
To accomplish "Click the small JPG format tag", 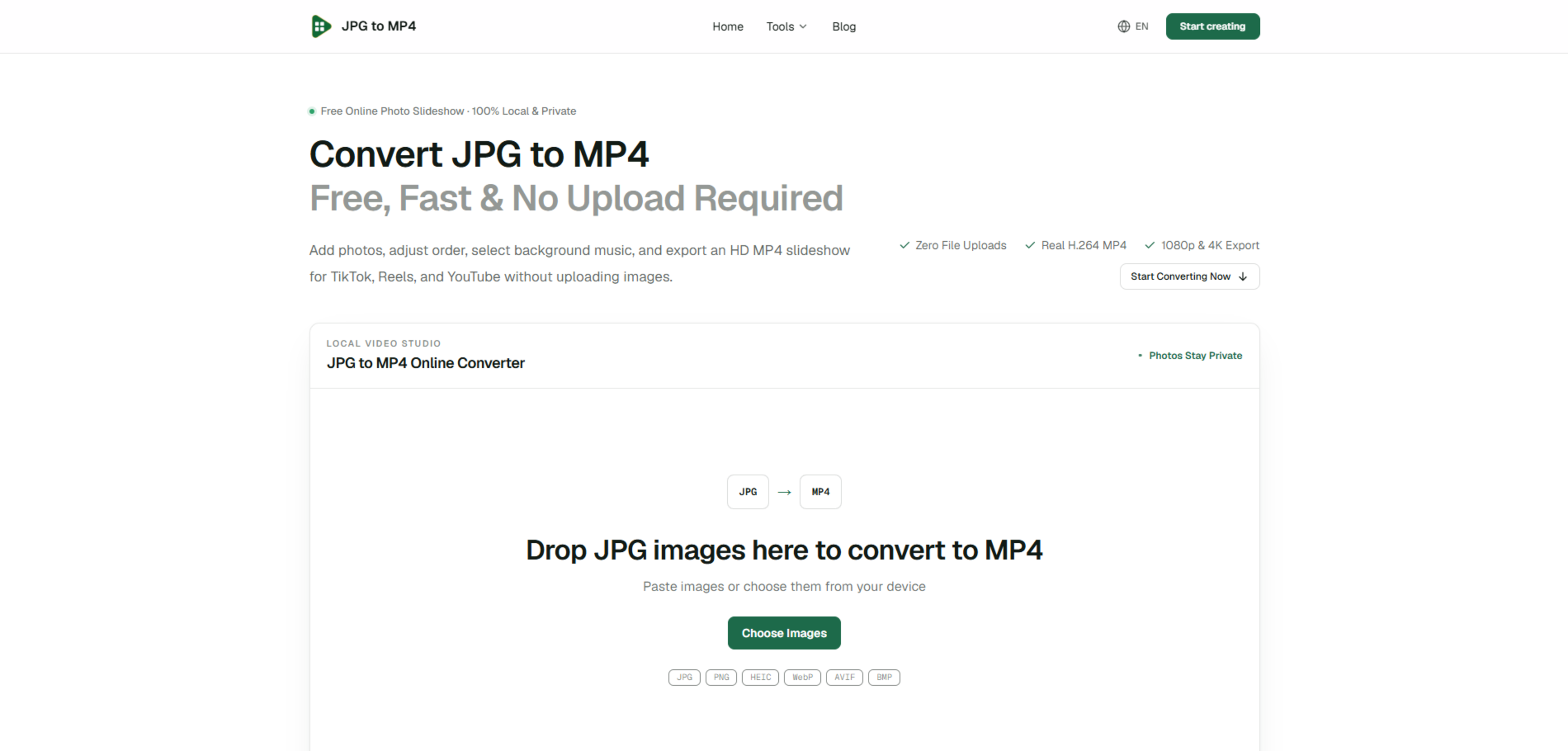I will pos(684,677).
